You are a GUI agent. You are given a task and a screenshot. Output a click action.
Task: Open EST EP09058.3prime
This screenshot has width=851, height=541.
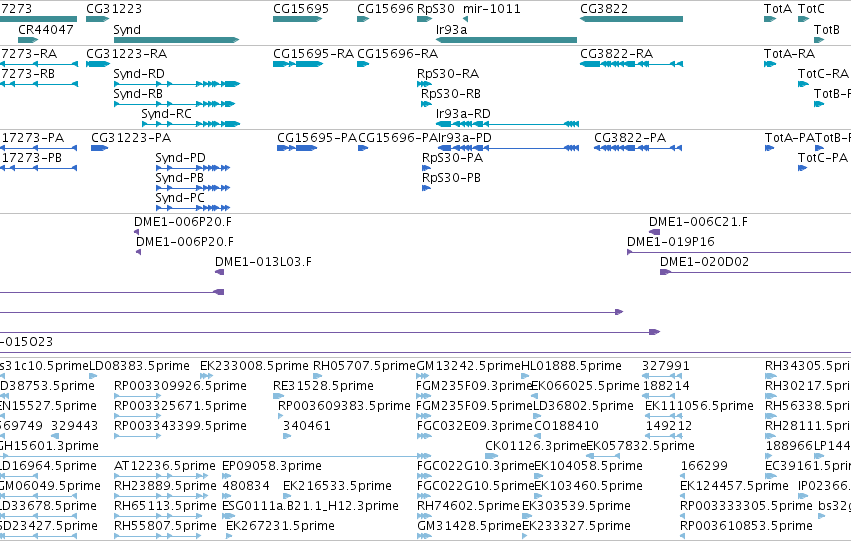[272, 467]
